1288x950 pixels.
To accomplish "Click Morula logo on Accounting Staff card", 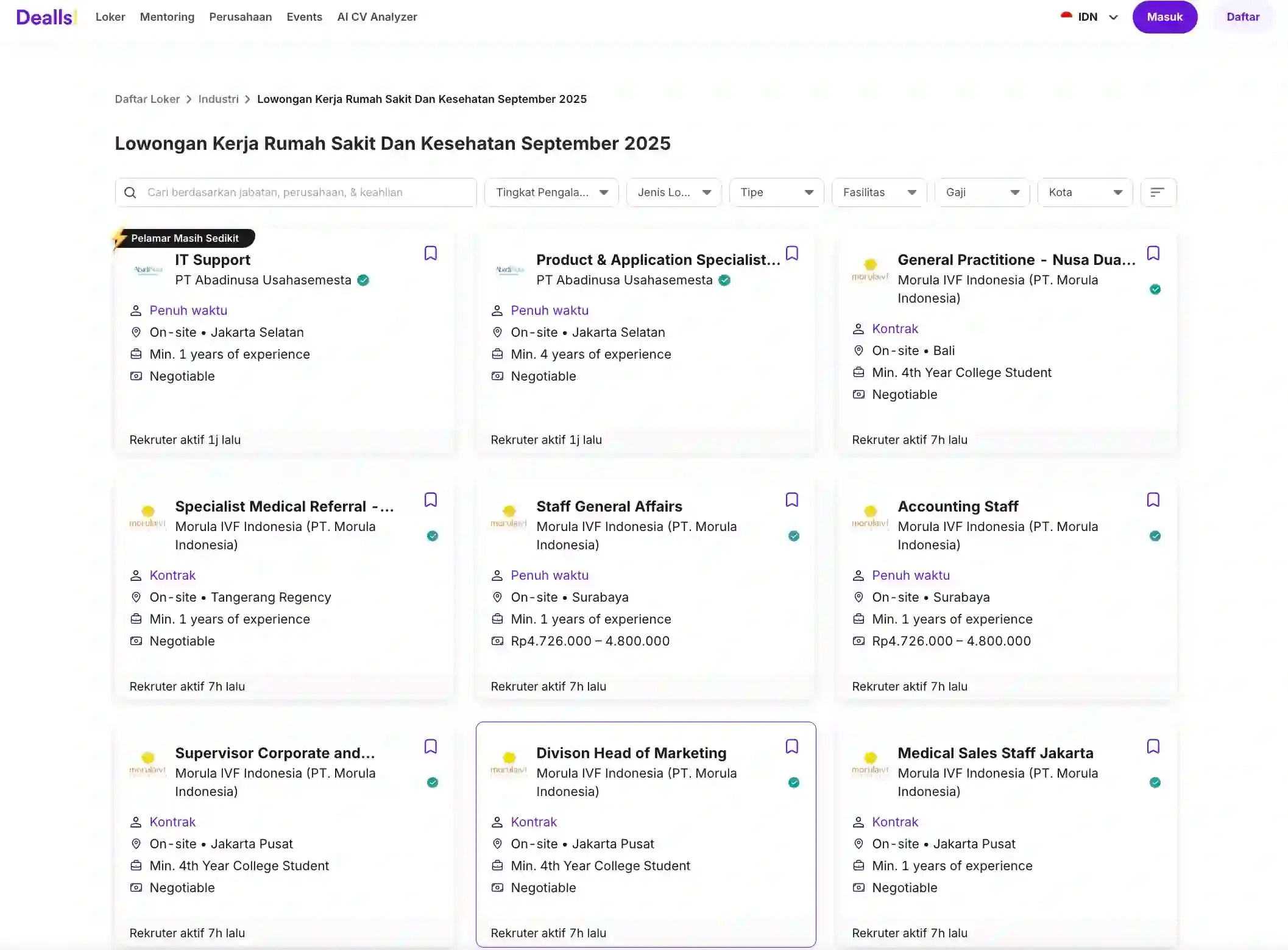I will (871, 516).
